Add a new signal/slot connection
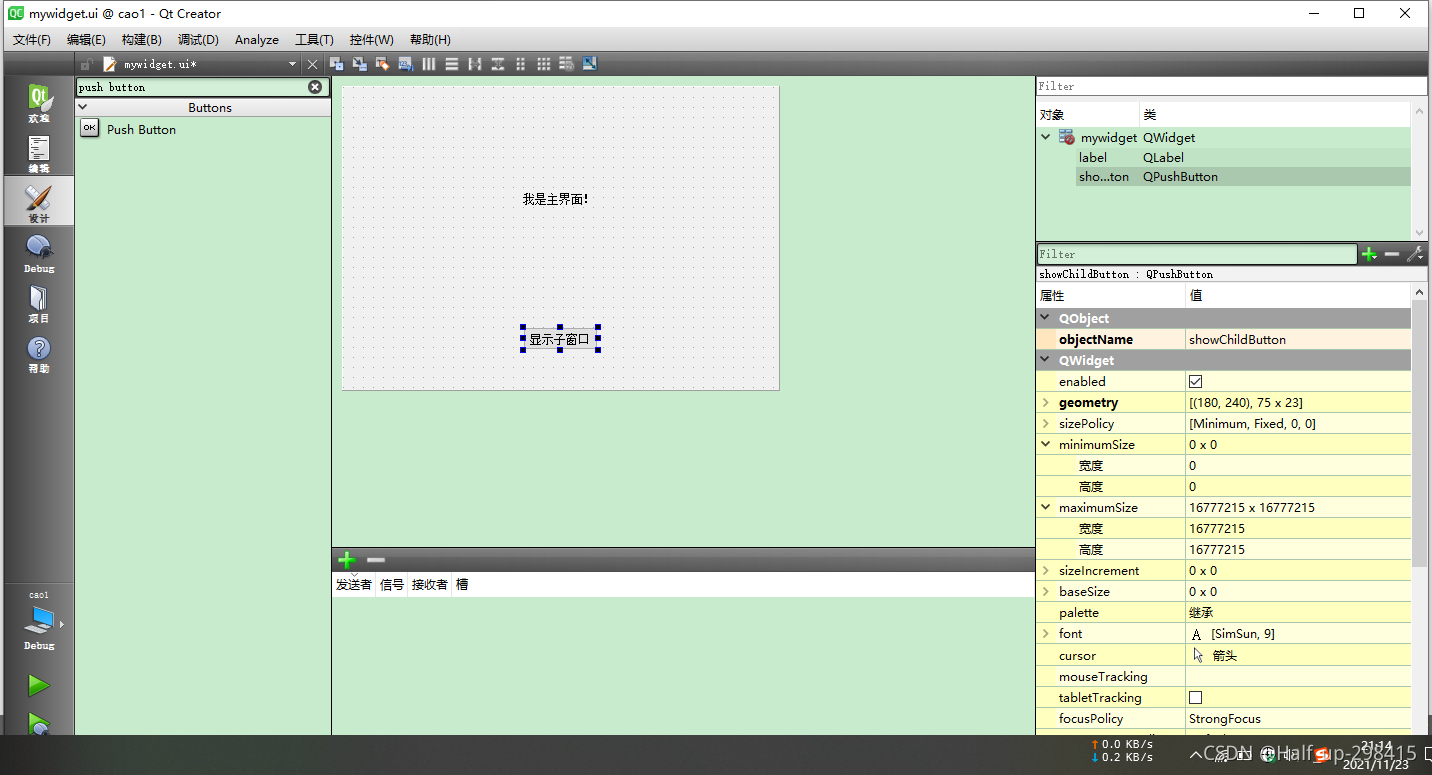The width and height of the screenshot is (1432, 775). [x=347, y=560]
